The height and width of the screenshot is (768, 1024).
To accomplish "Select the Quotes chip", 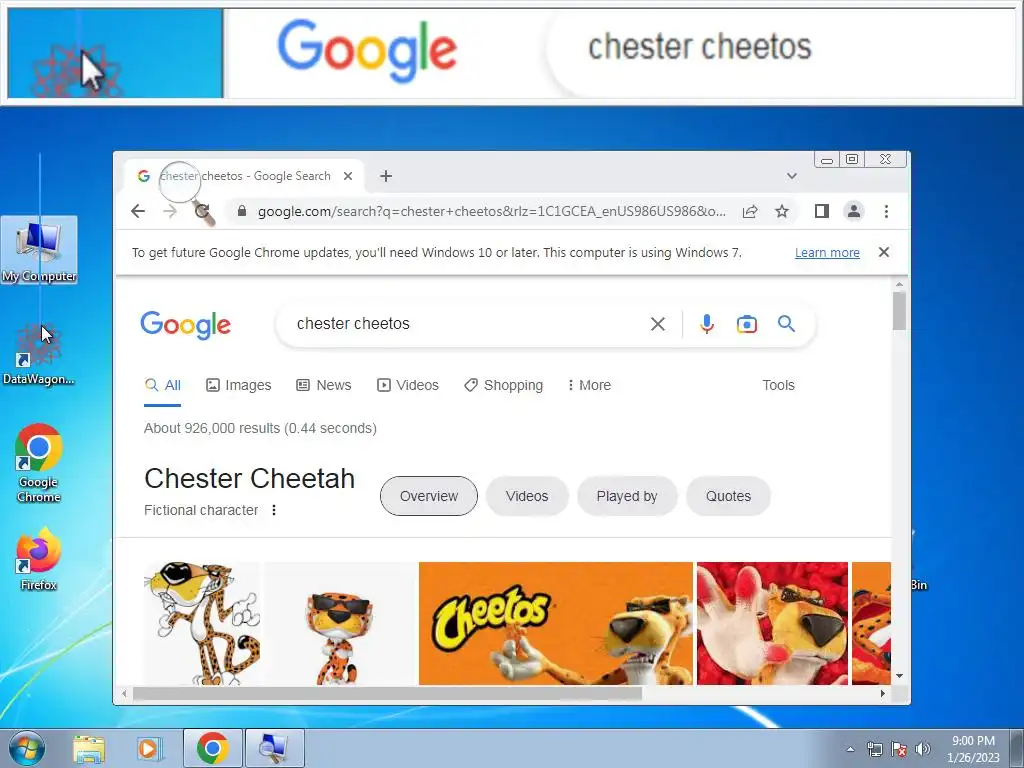I will tap(728, 496).
